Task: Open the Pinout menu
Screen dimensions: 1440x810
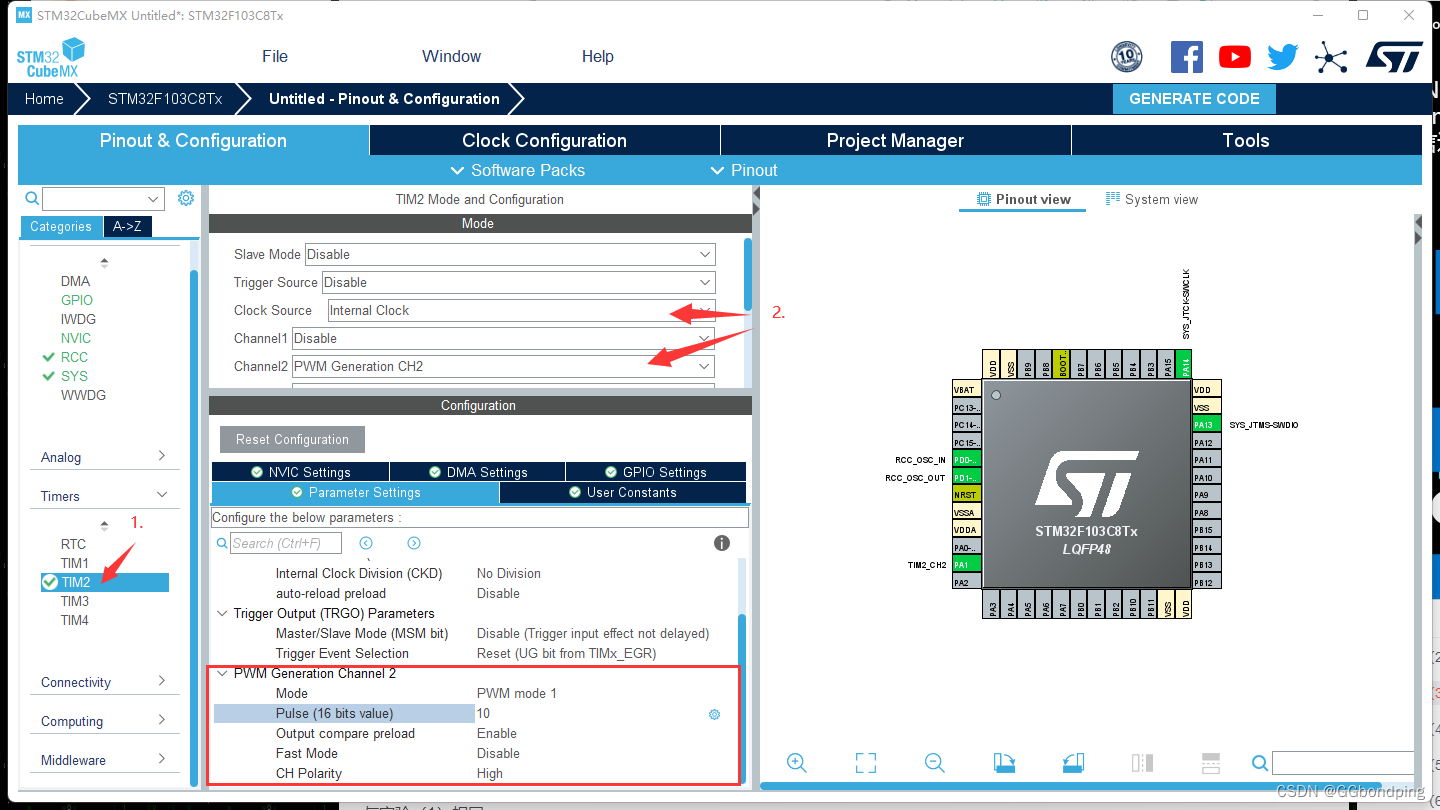Action: [x=744, y=170]
